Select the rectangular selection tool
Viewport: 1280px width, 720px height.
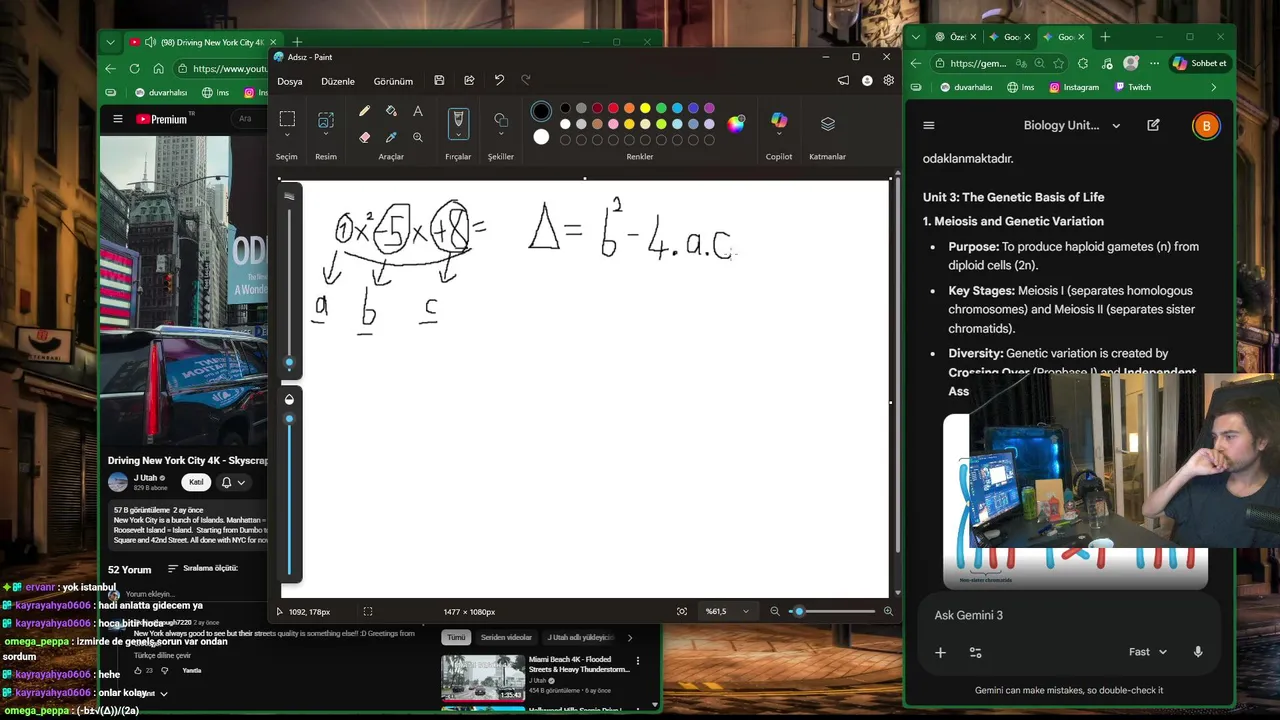[x=287, y=118]
